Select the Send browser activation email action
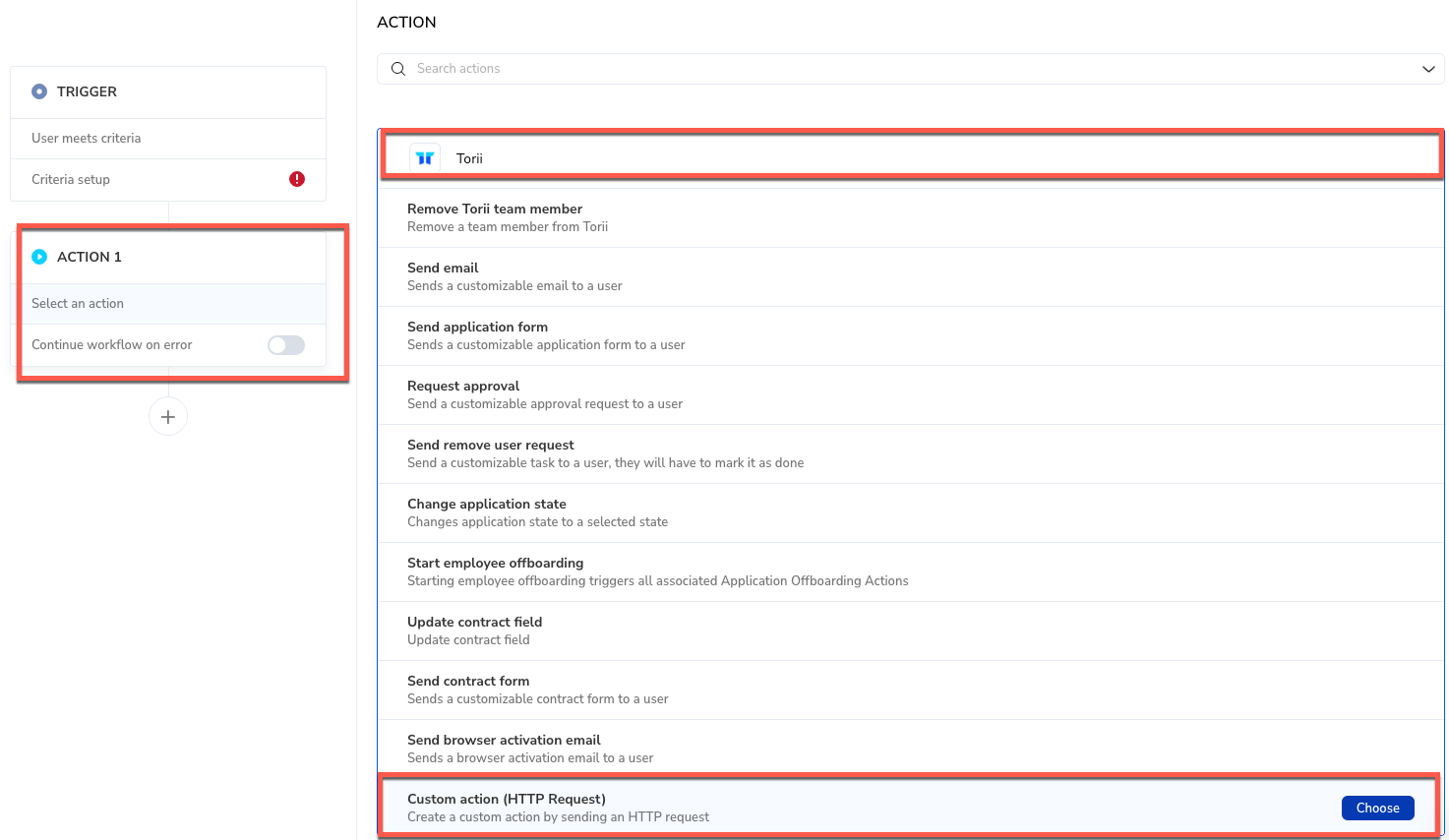 click(911, 749)
